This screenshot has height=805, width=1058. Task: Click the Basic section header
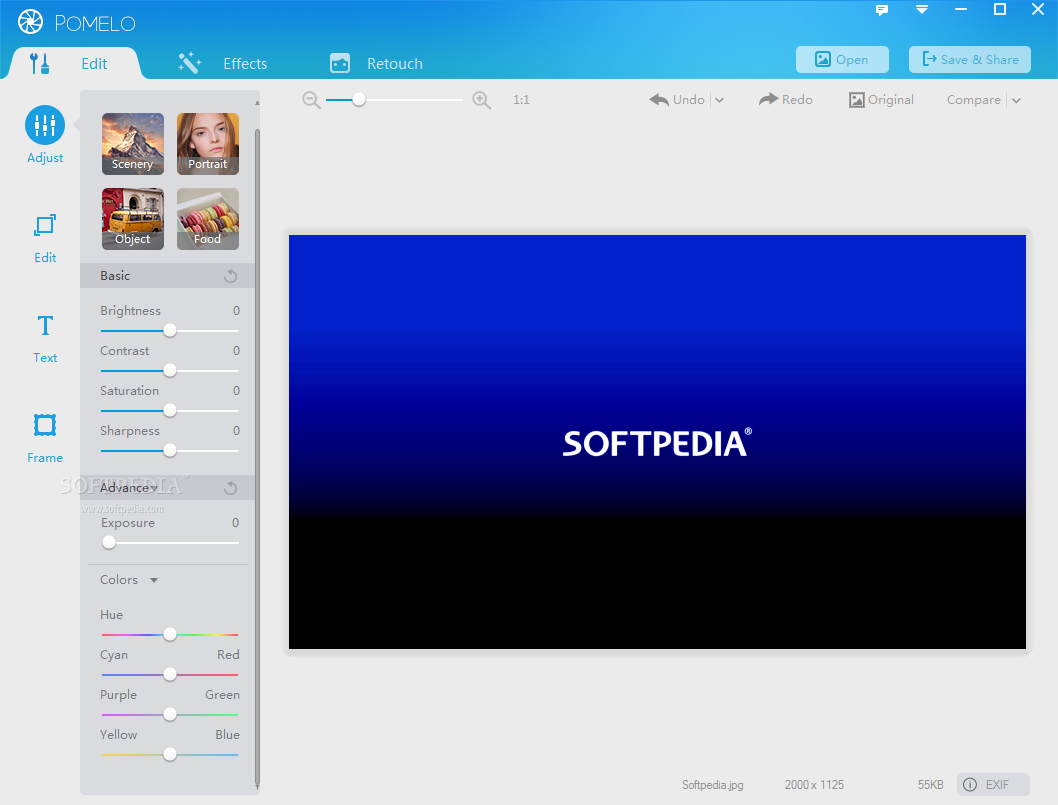click(167, 276)
